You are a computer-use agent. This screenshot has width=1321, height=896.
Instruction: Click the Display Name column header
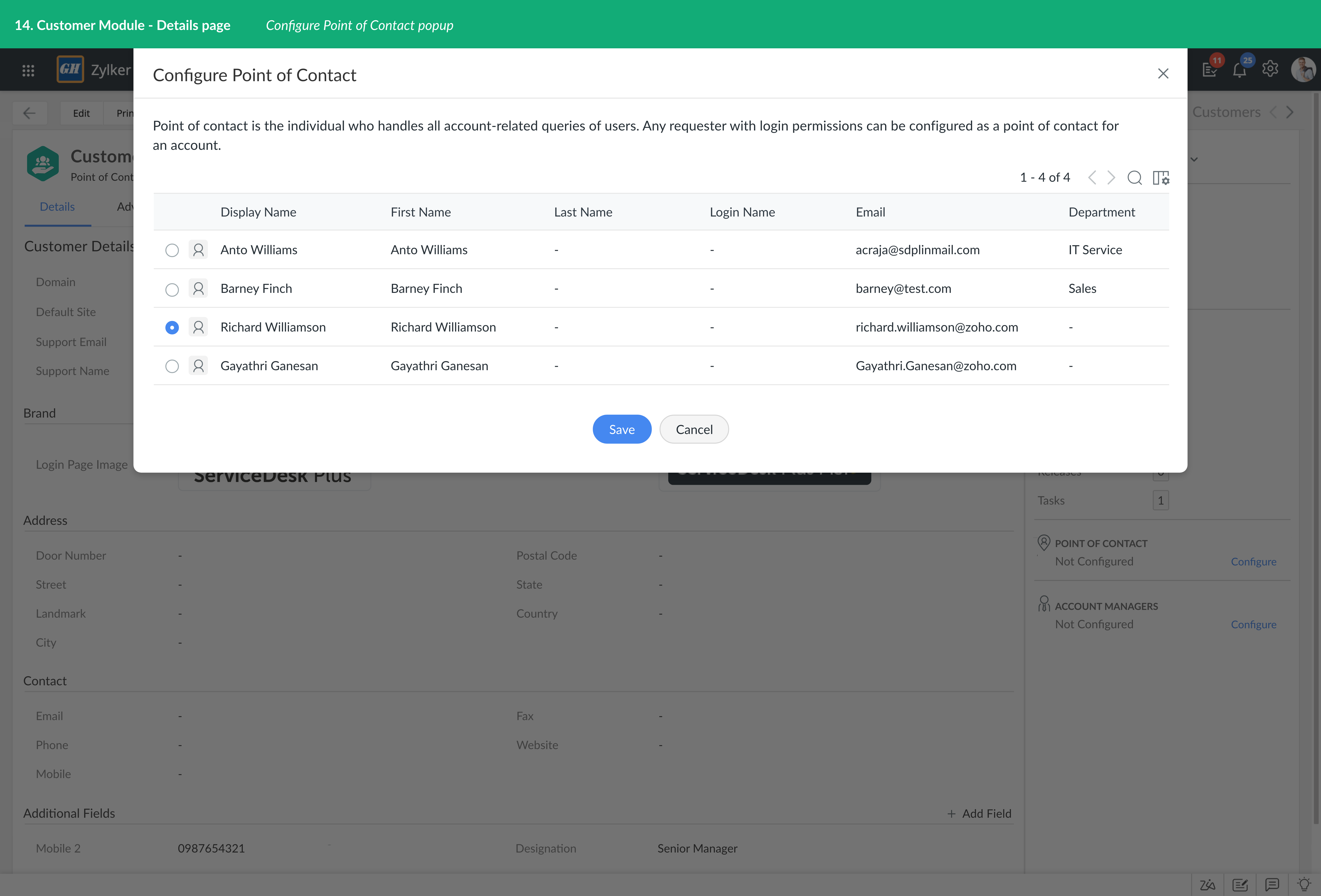click(x=259, y=212)
